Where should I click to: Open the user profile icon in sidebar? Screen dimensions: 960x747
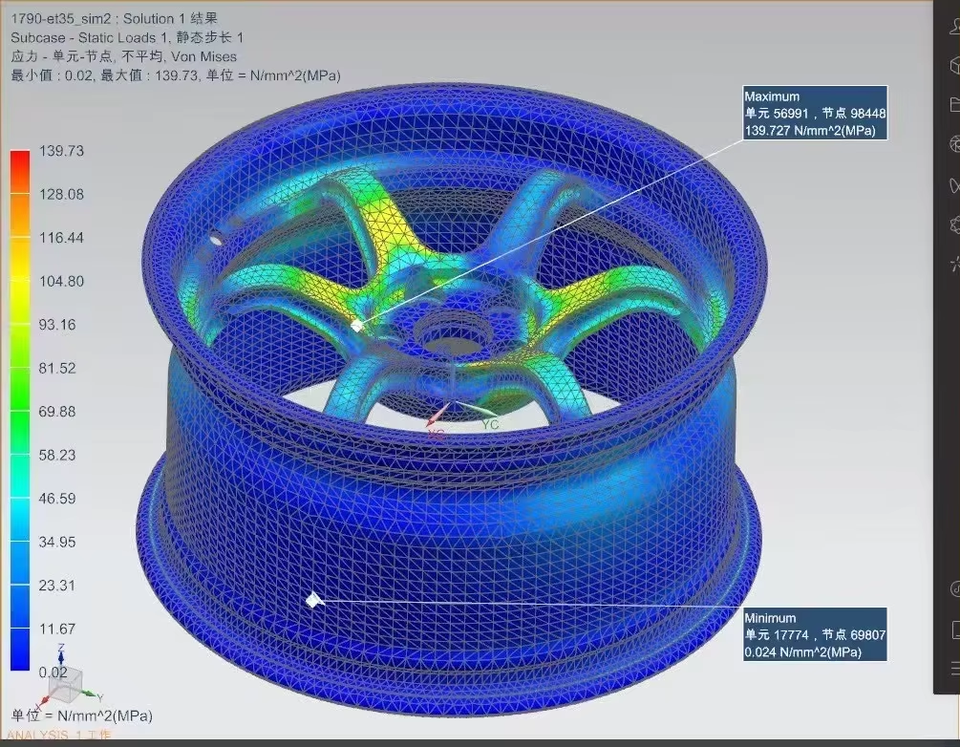pyautogui.click(x=954, y=26)
